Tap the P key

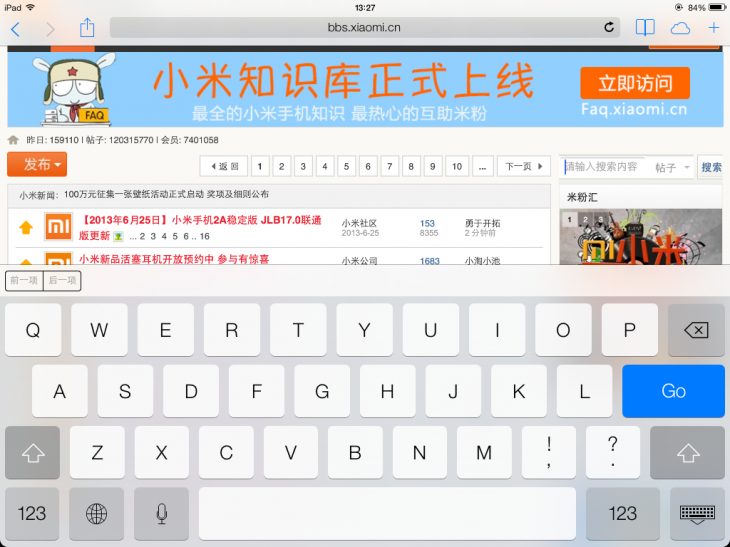(629, 330)
